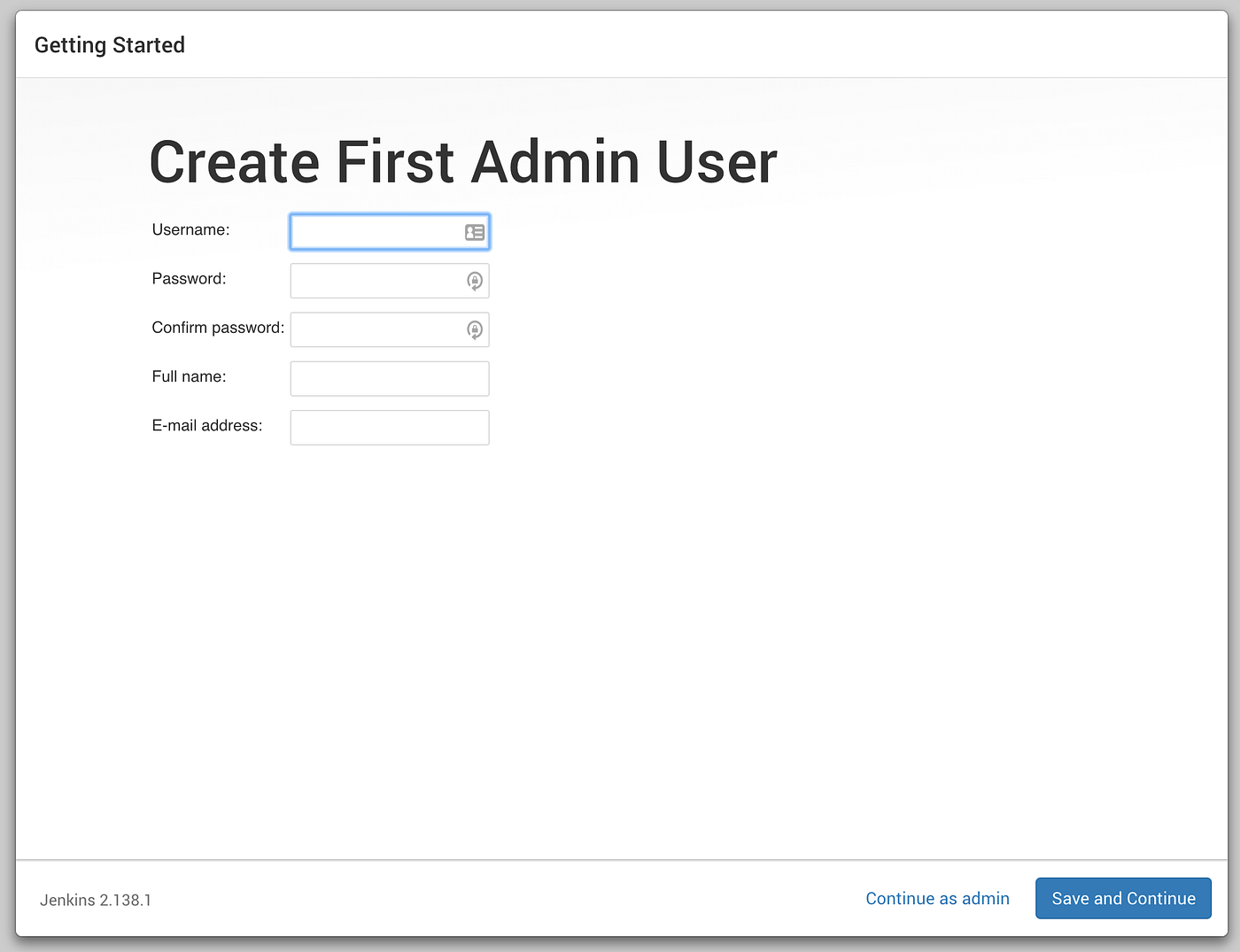Click the Jenkins 2.138.1 version label
This screenshot has height=952, width=1240.
tap(95, 900)
